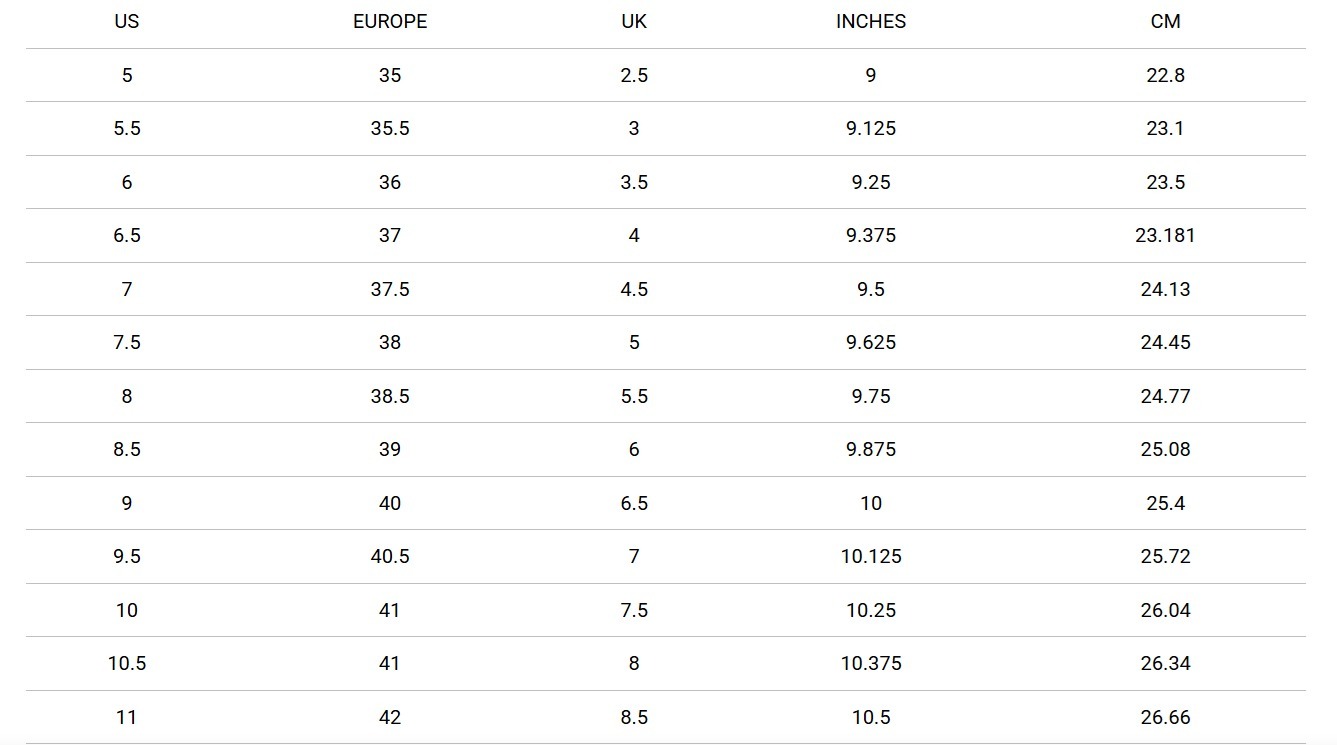Select the 25.4 CM cell
Screen dimensions: 1337x745
tap(1166, 503)
